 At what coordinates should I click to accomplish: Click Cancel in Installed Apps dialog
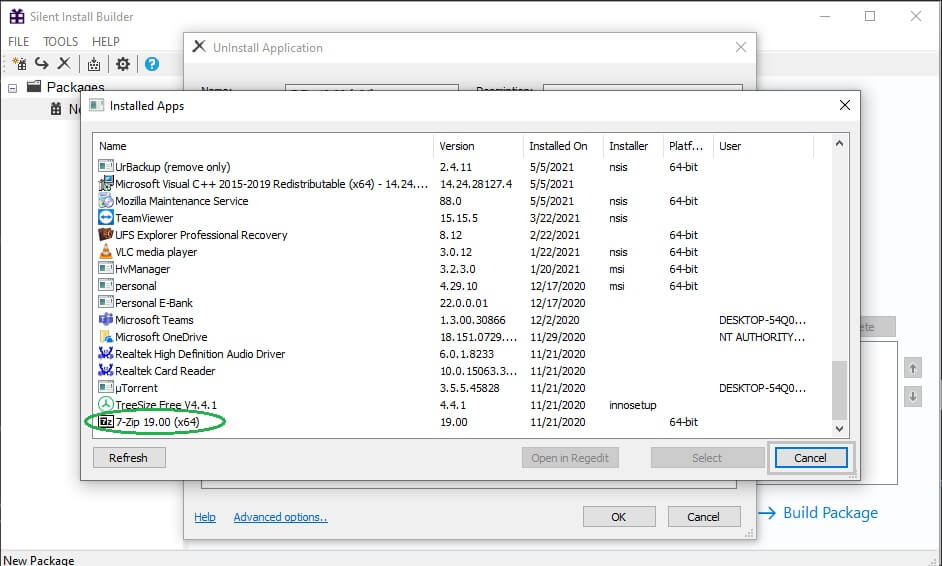(810, 458)
